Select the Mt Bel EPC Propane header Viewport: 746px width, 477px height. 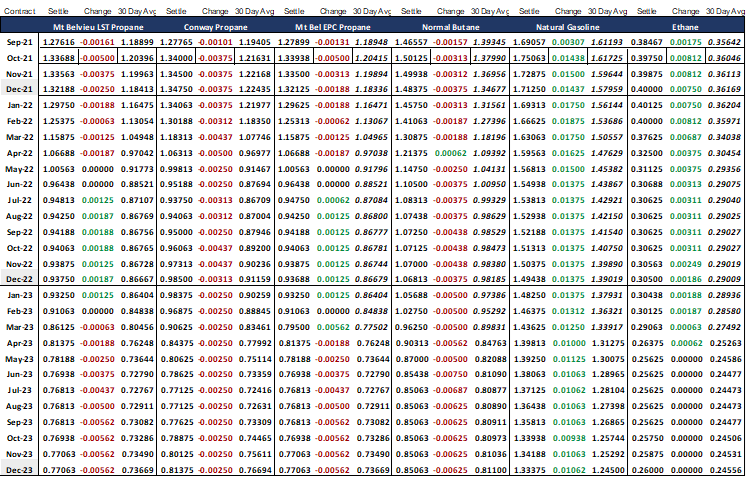click(x=333, y=27)
